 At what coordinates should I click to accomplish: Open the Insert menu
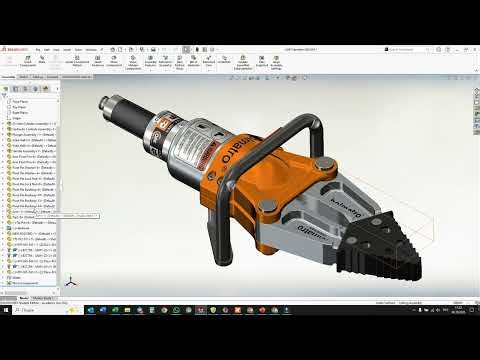tap(67, 50)
